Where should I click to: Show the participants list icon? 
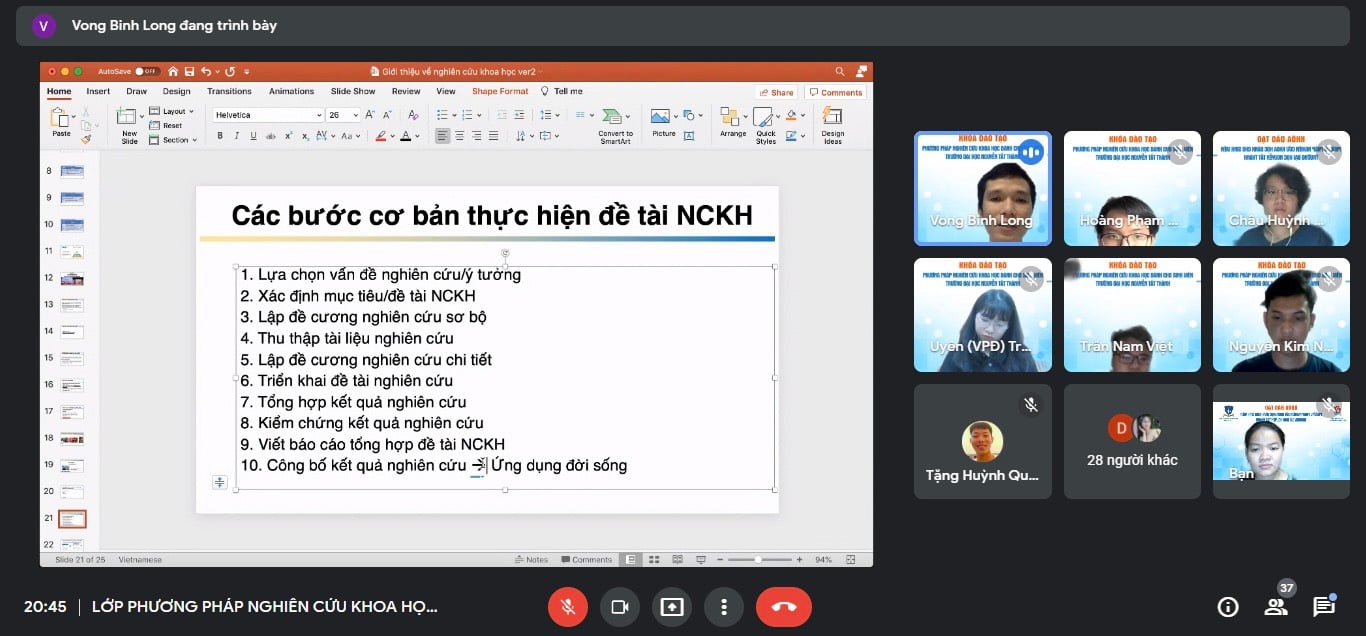click(1275, 607)
